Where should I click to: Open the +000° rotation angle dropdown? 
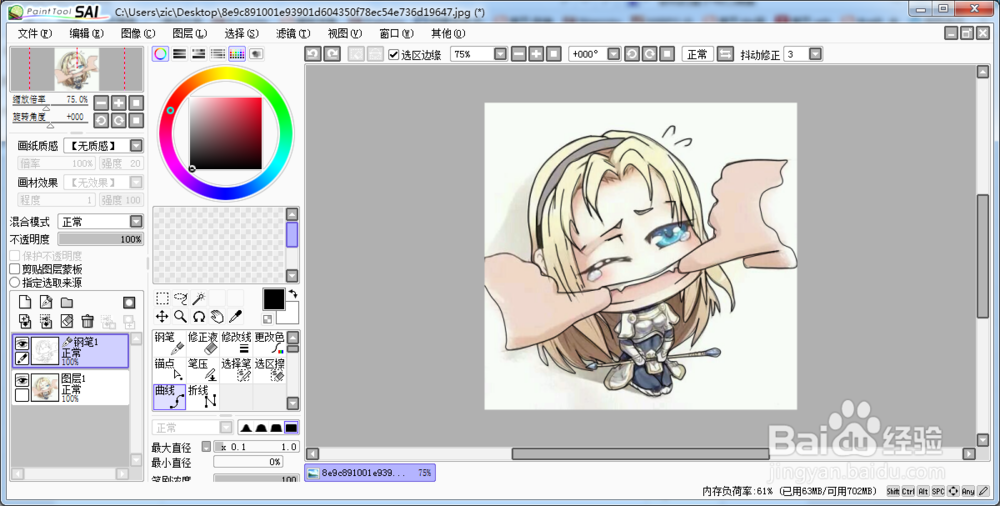click(614, 54)
